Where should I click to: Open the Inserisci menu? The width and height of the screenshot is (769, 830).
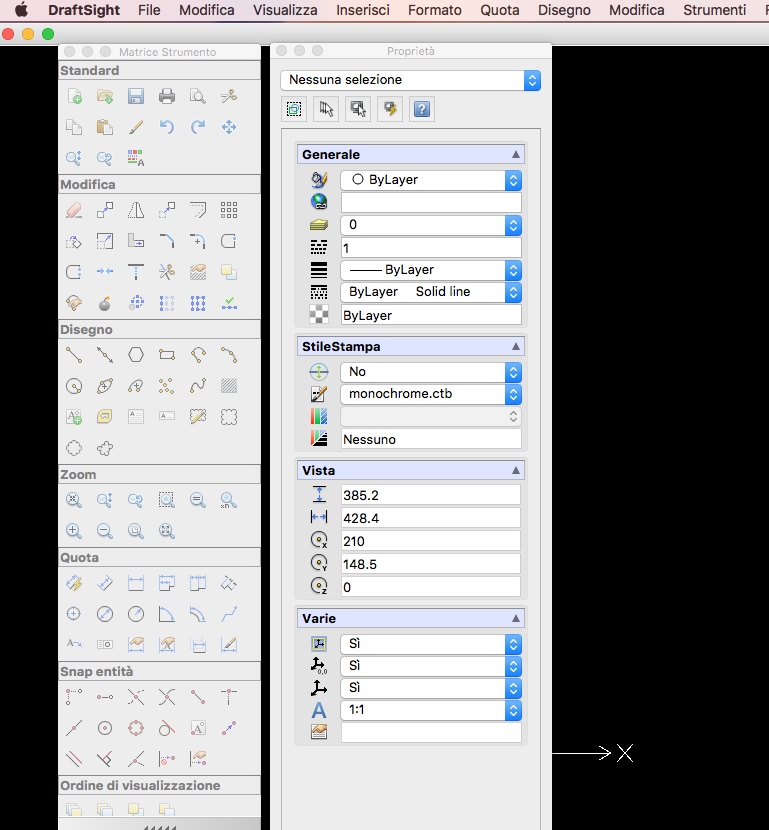point(363,10)
